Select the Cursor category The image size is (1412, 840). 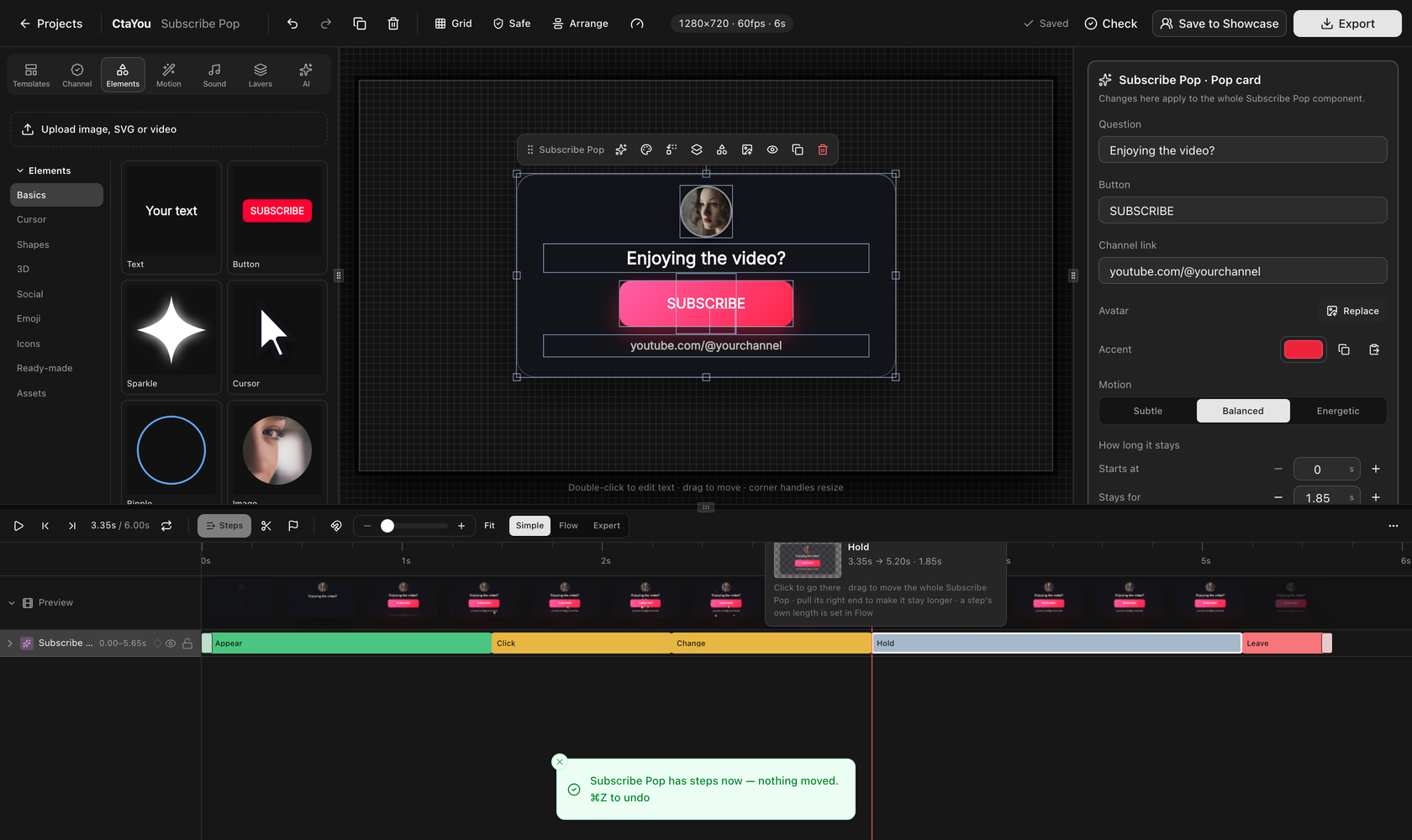pos(56,219)
